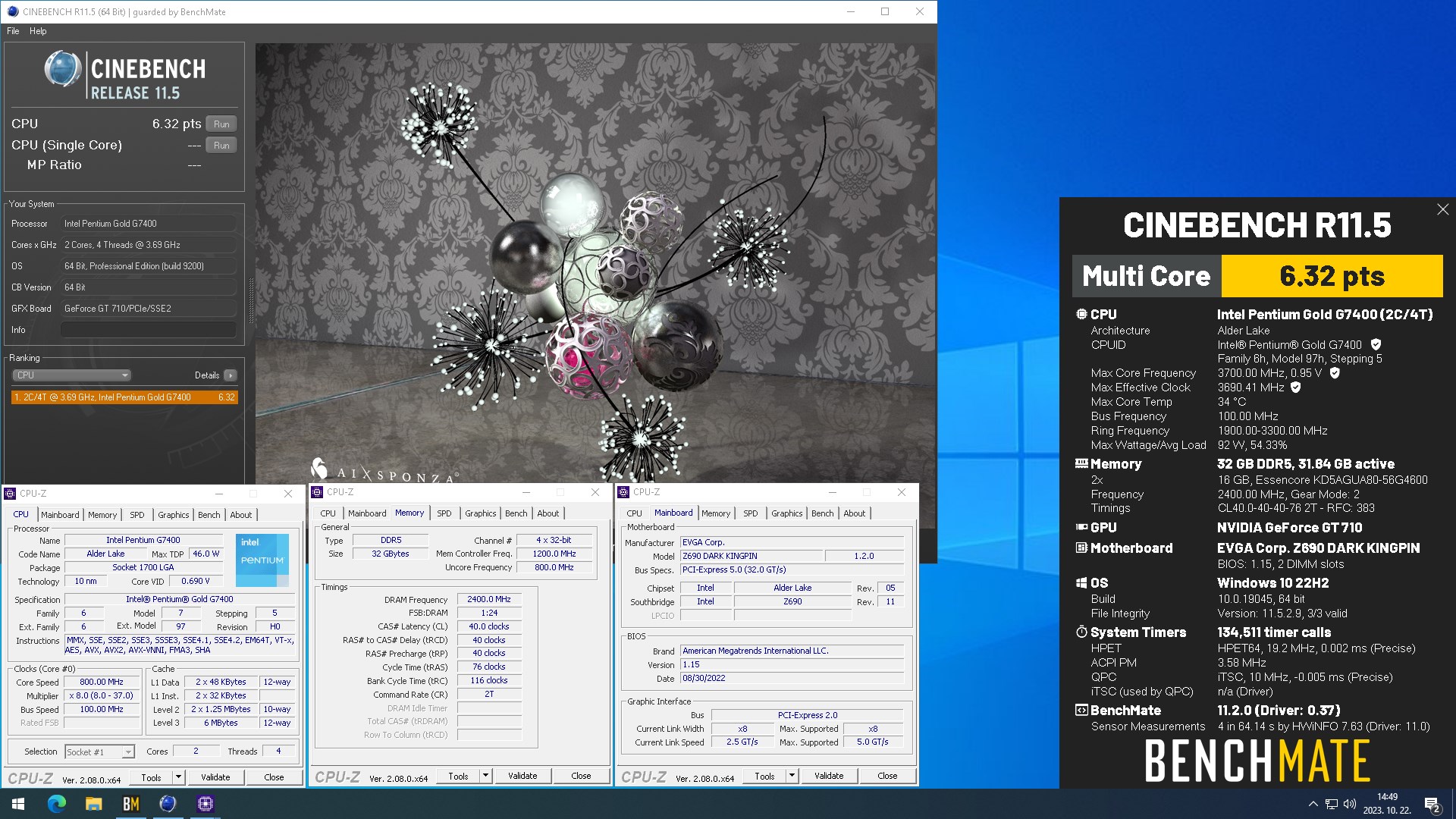The image size is (1456, 819).
Task: Click the Cinebench title bar icon
Action: pos(12,11)
